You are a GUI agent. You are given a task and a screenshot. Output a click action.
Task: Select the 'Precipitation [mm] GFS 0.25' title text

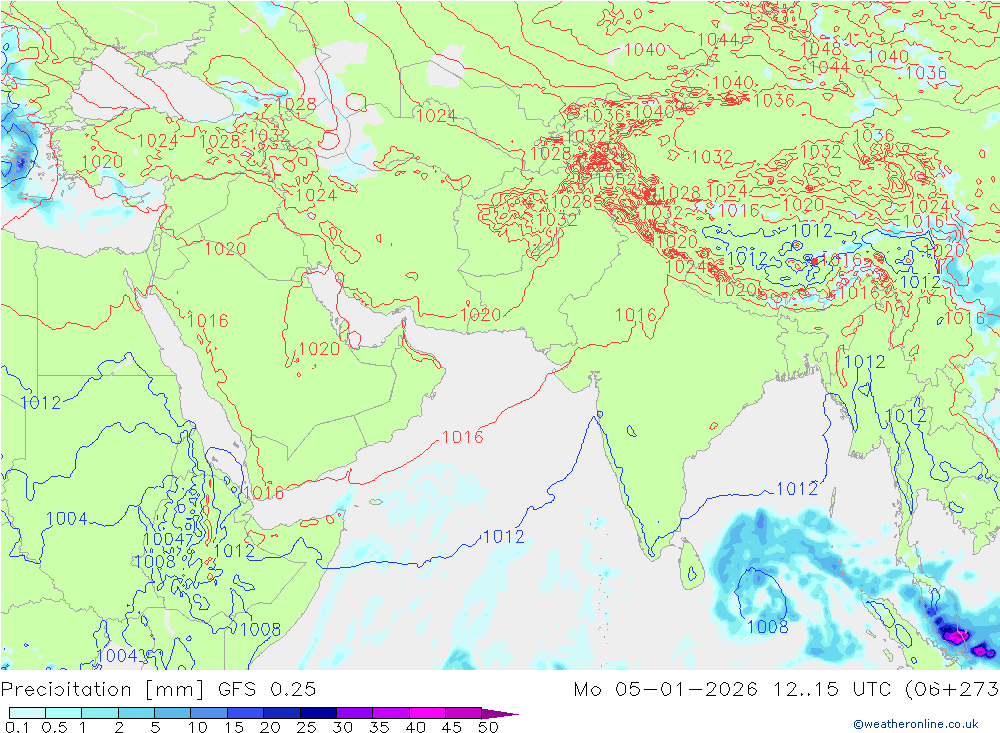pyautogui.click(x=158, y=689)
